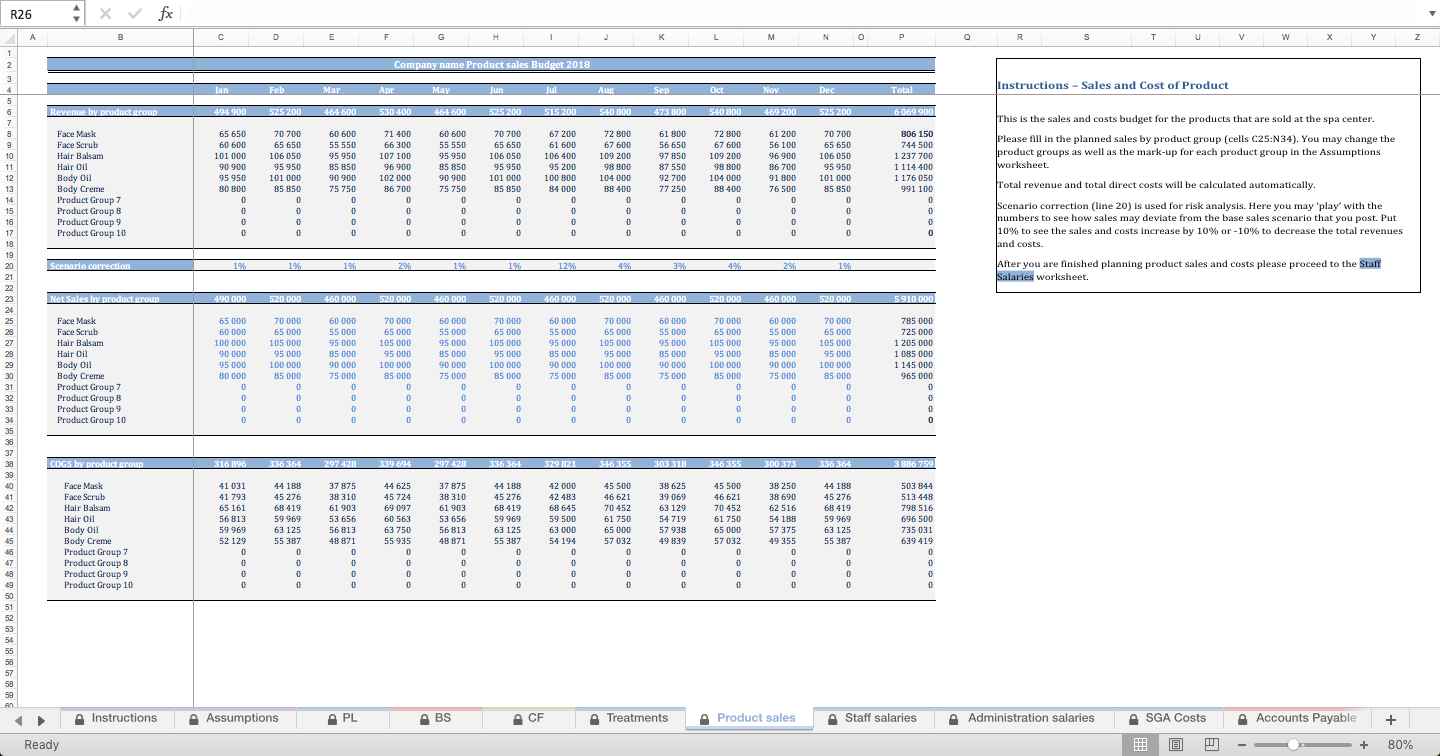This screenshot has width=1440, height=756.
Task: Click the Name Box stepper arrows
Action: click(x=77, y=13)
